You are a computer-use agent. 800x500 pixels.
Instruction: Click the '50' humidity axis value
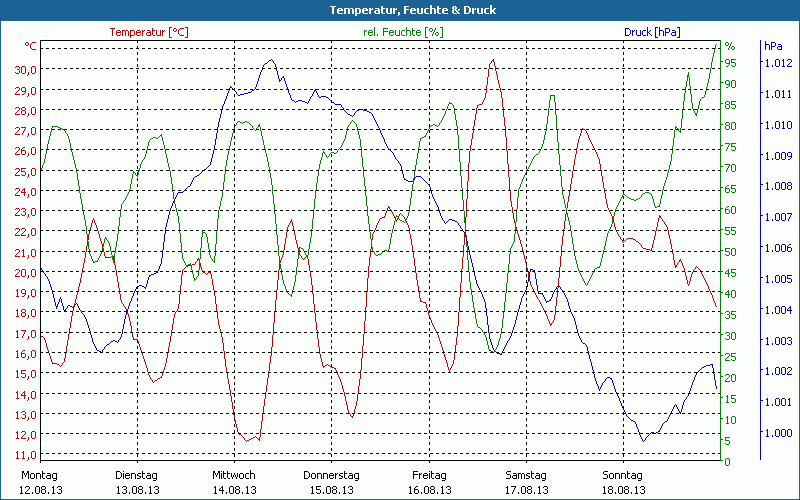[x=730, y=252]
